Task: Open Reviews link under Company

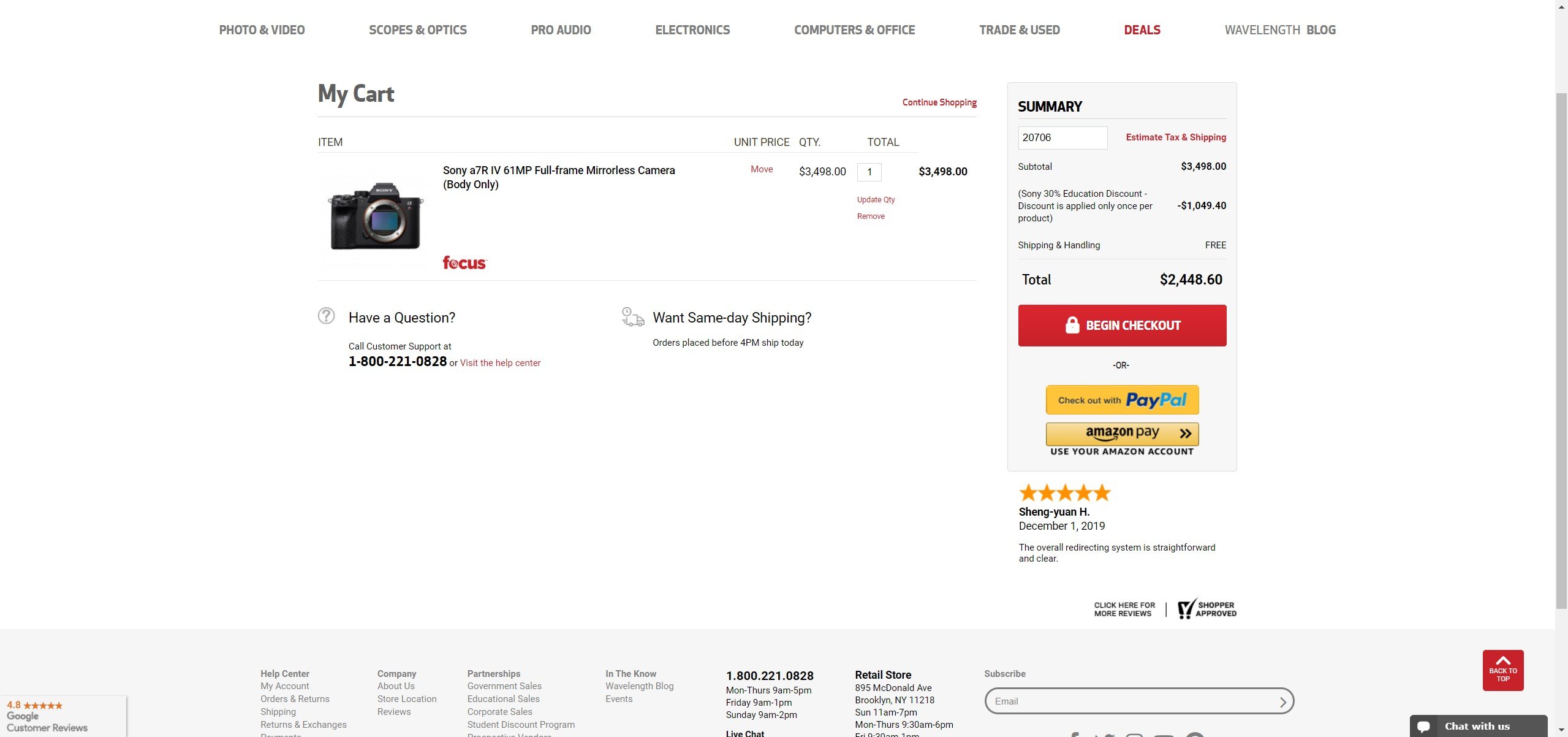Action: point(394,712)
